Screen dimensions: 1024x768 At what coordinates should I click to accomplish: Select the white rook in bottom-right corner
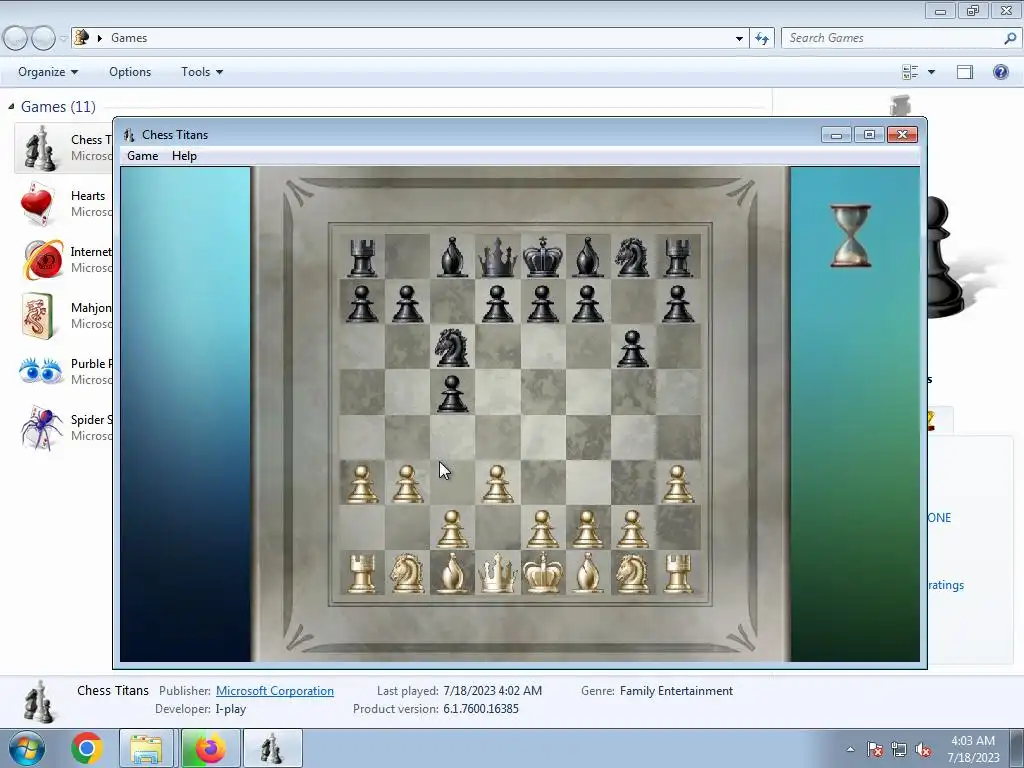tap(678, 573)
